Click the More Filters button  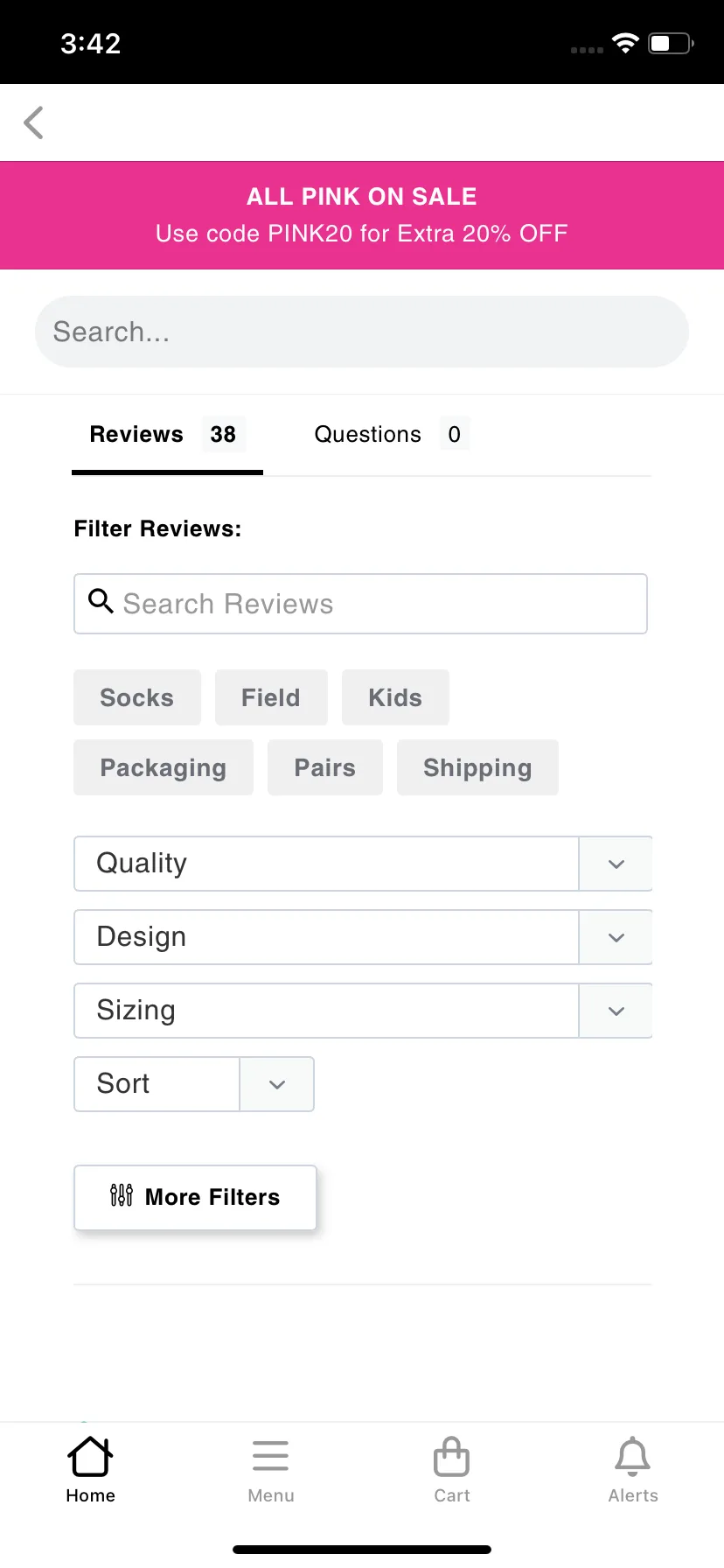click(x=195, y=1197)
